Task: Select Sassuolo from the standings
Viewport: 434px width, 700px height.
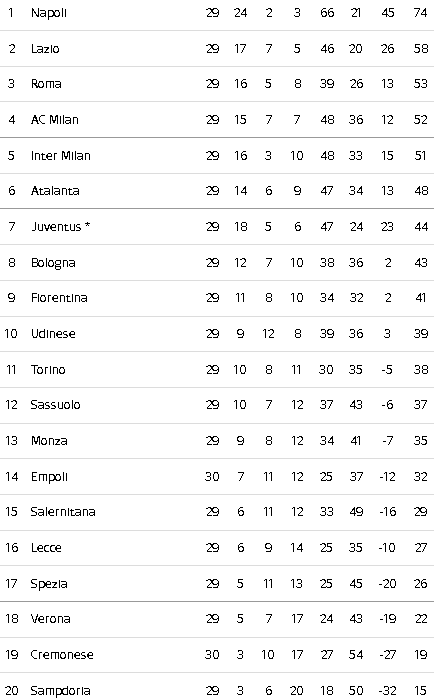Action: pos(55,404)
